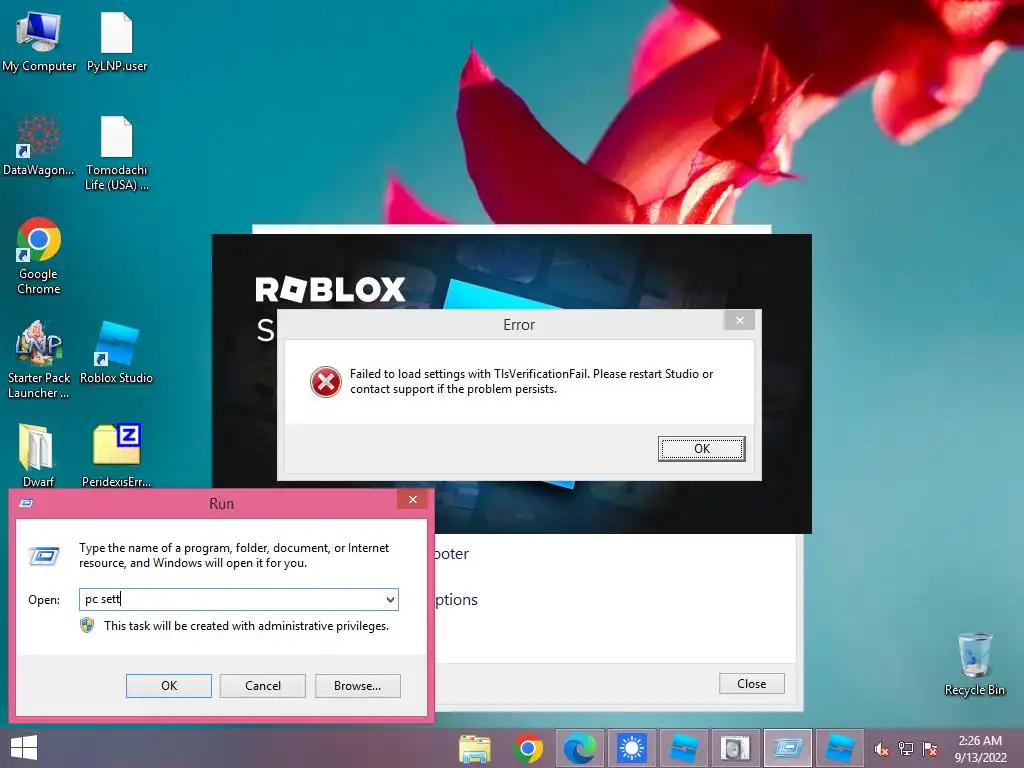Open the sun icon taskbar app
This screenshot has height=768, width=1024.
pos(632,748)
